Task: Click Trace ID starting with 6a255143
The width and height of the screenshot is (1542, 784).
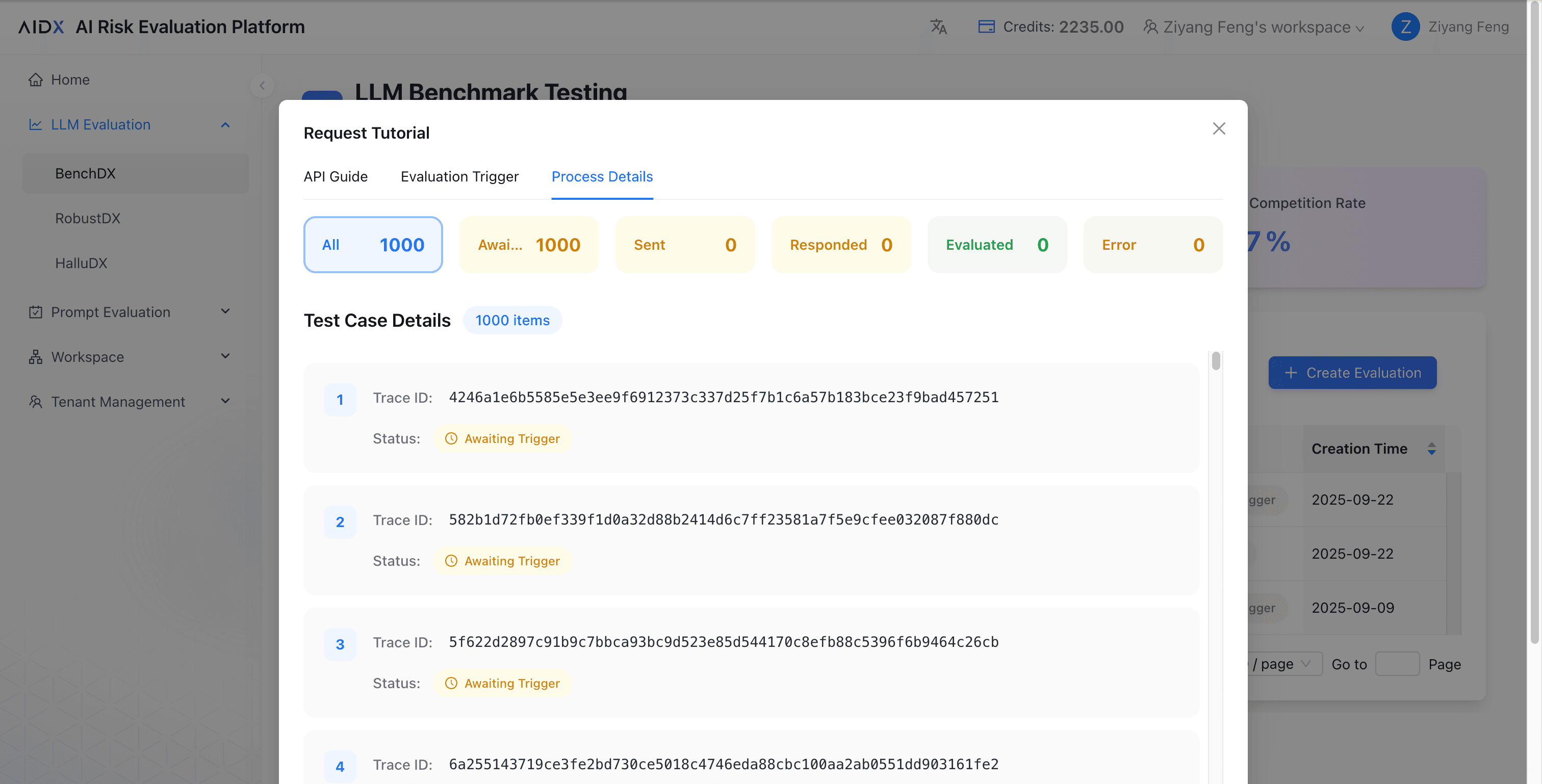Action: 724,764
